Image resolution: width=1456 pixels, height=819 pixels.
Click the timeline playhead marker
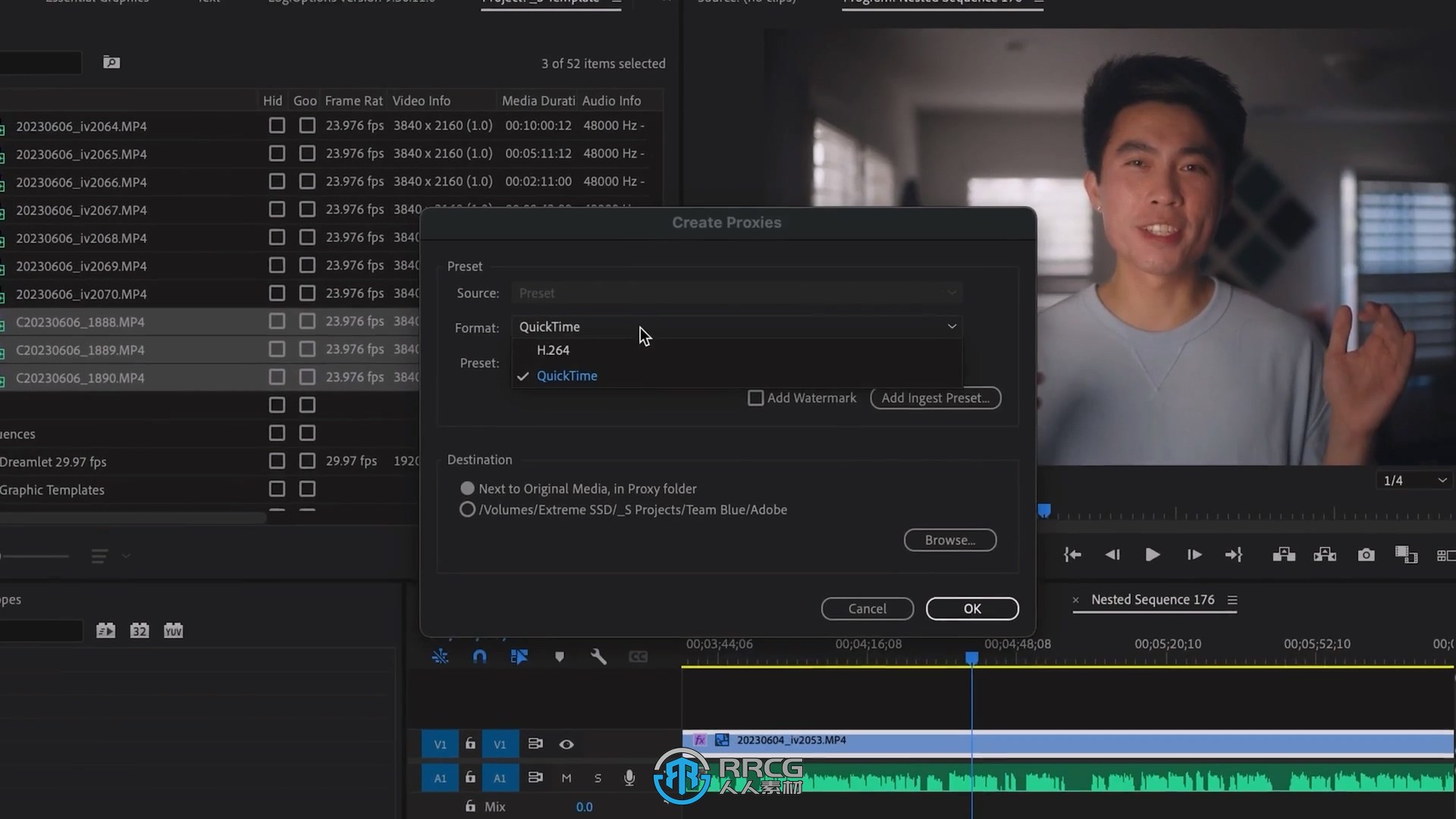point(970,658)
